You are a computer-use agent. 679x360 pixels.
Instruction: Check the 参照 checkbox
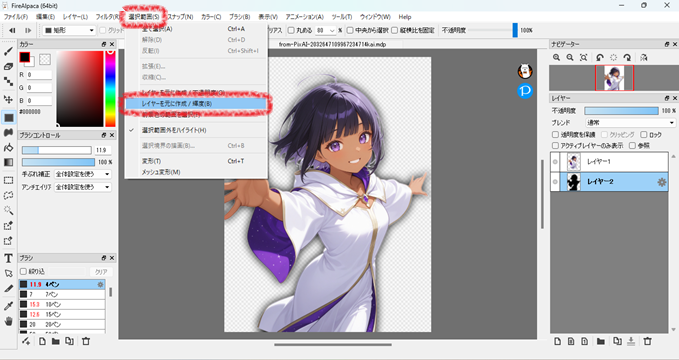[x=632, y=146]
